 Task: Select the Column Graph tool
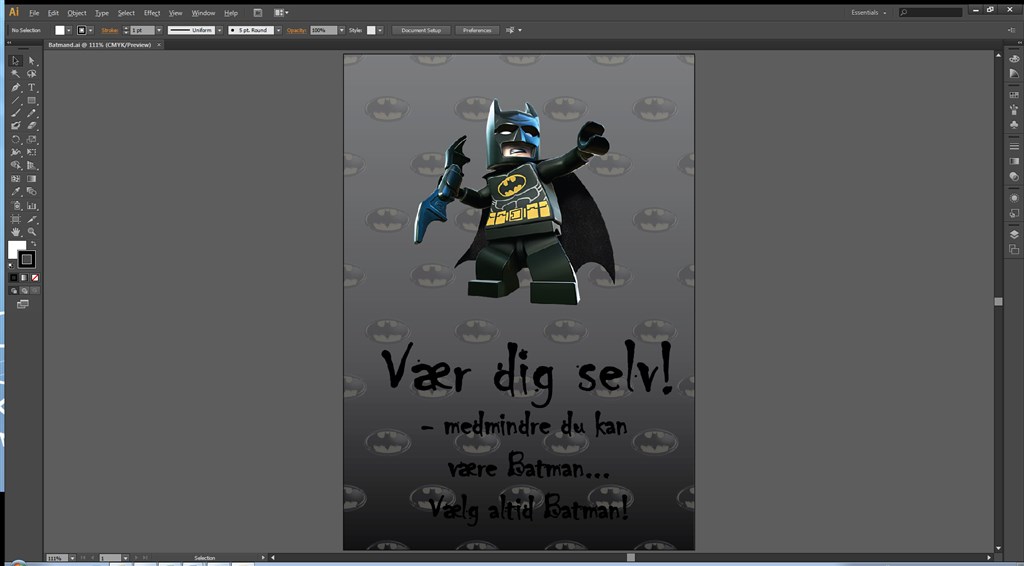tap(31, 206)
